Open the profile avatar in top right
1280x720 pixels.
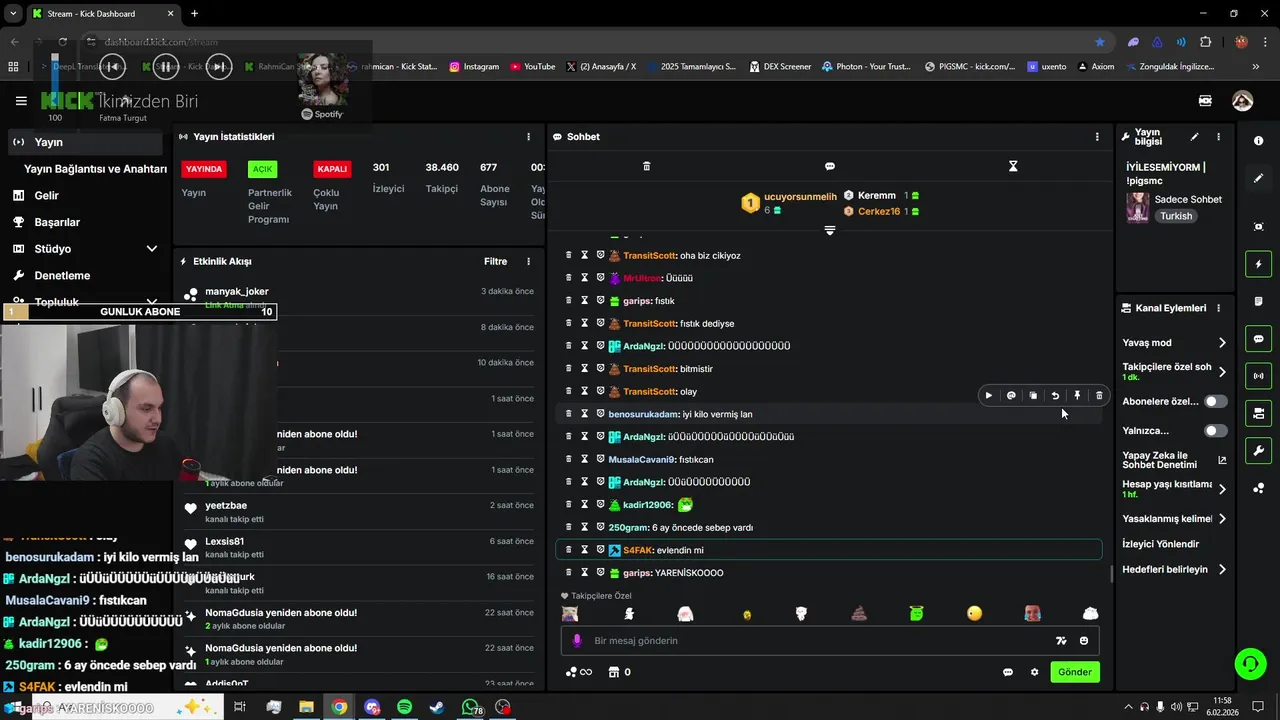1242,101
